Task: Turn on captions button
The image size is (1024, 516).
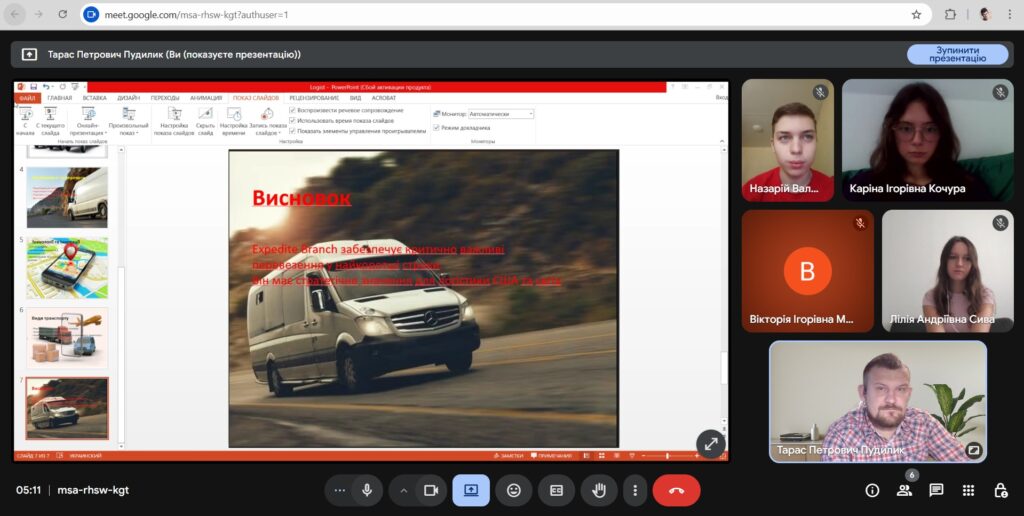Action: pos(557,490)
